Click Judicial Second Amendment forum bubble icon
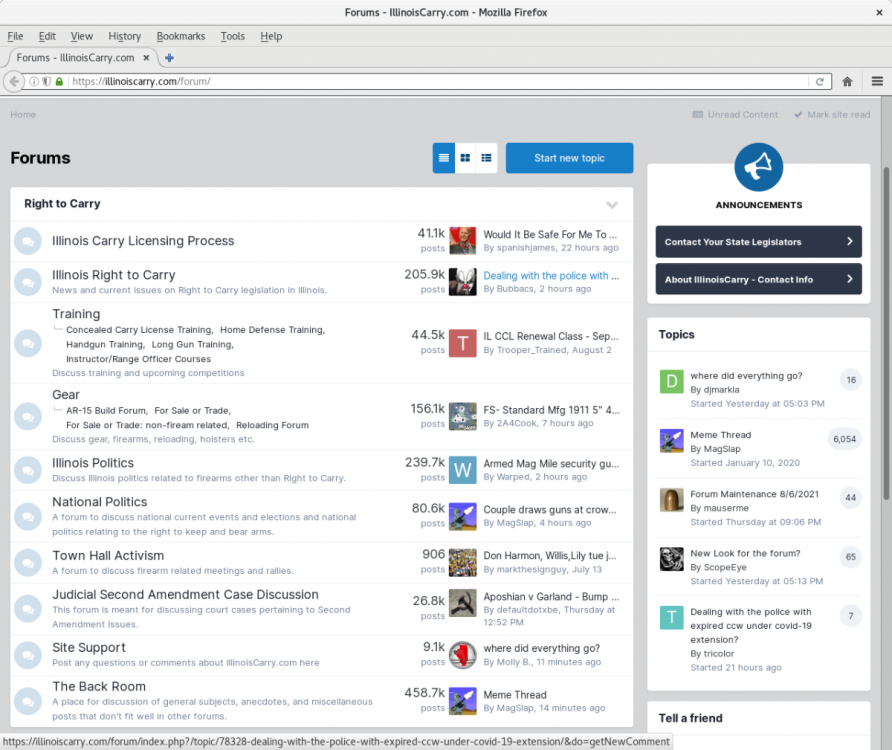 point(28,609)
